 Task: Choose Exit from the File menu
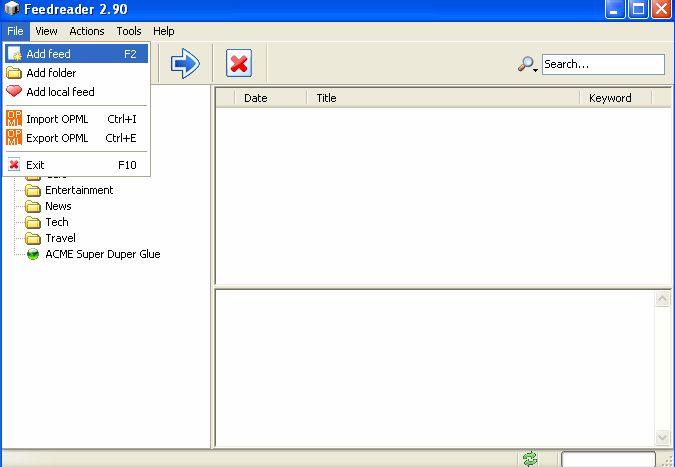[35, 165]
